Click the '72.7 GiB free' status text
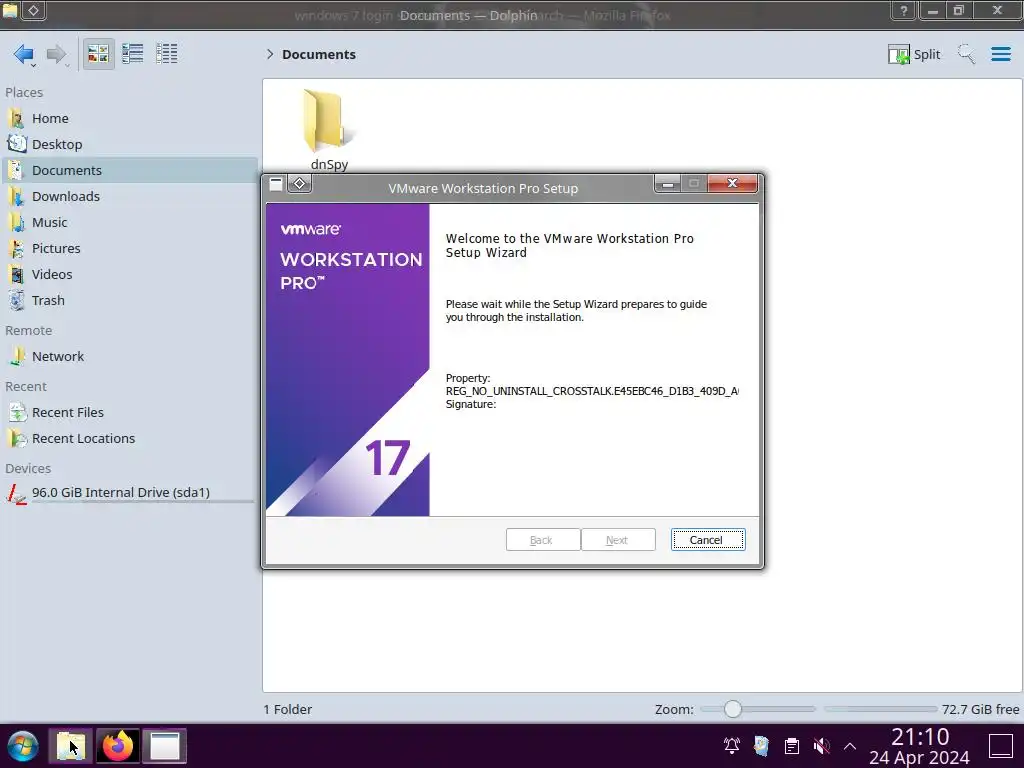 click(x=980, y=709)
